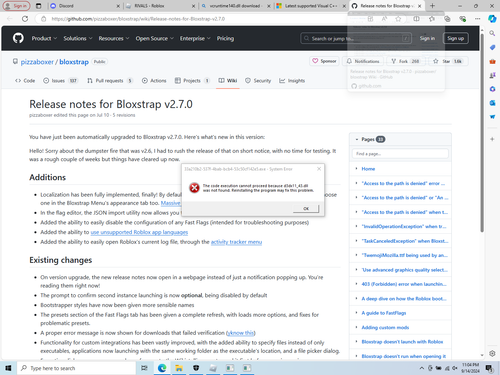This screenshot has width=500, height=375.
Task: Expand the Solutions menu
Action: click(78, 38)
